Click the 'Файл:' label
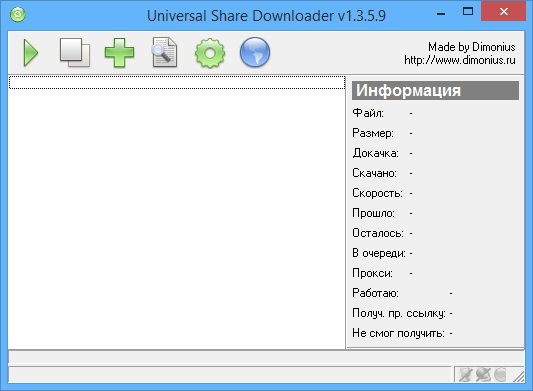Image resolution: width=533 pixels, height=391 pixels. [x=368, y=113]
